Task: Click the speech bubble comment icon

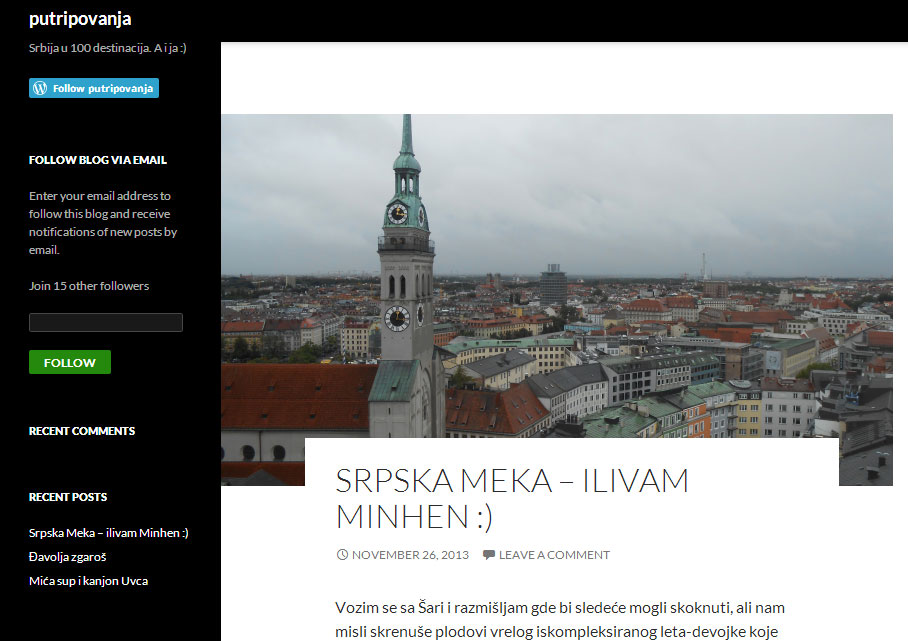Action: click(489, 555)
